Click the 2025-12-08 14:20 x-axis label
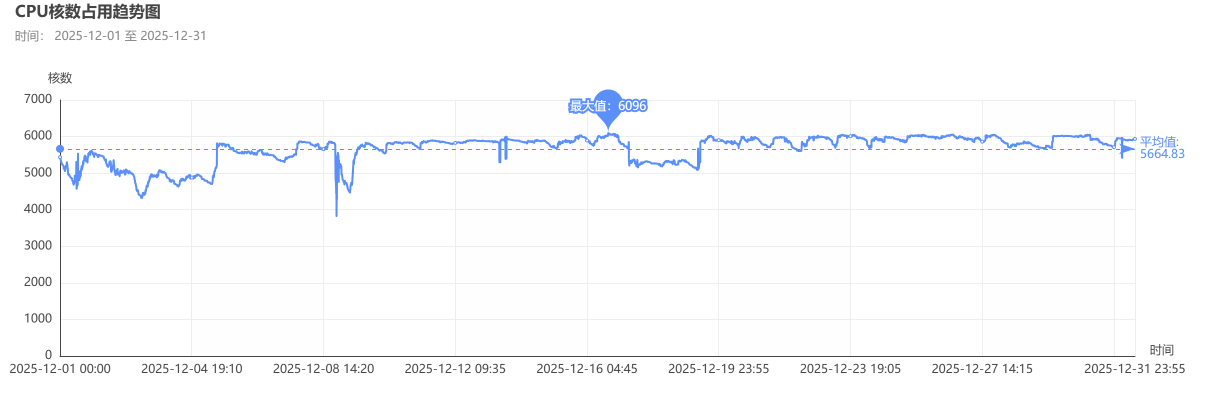Viewport: 1215px width, 401px height. [323, 369]
